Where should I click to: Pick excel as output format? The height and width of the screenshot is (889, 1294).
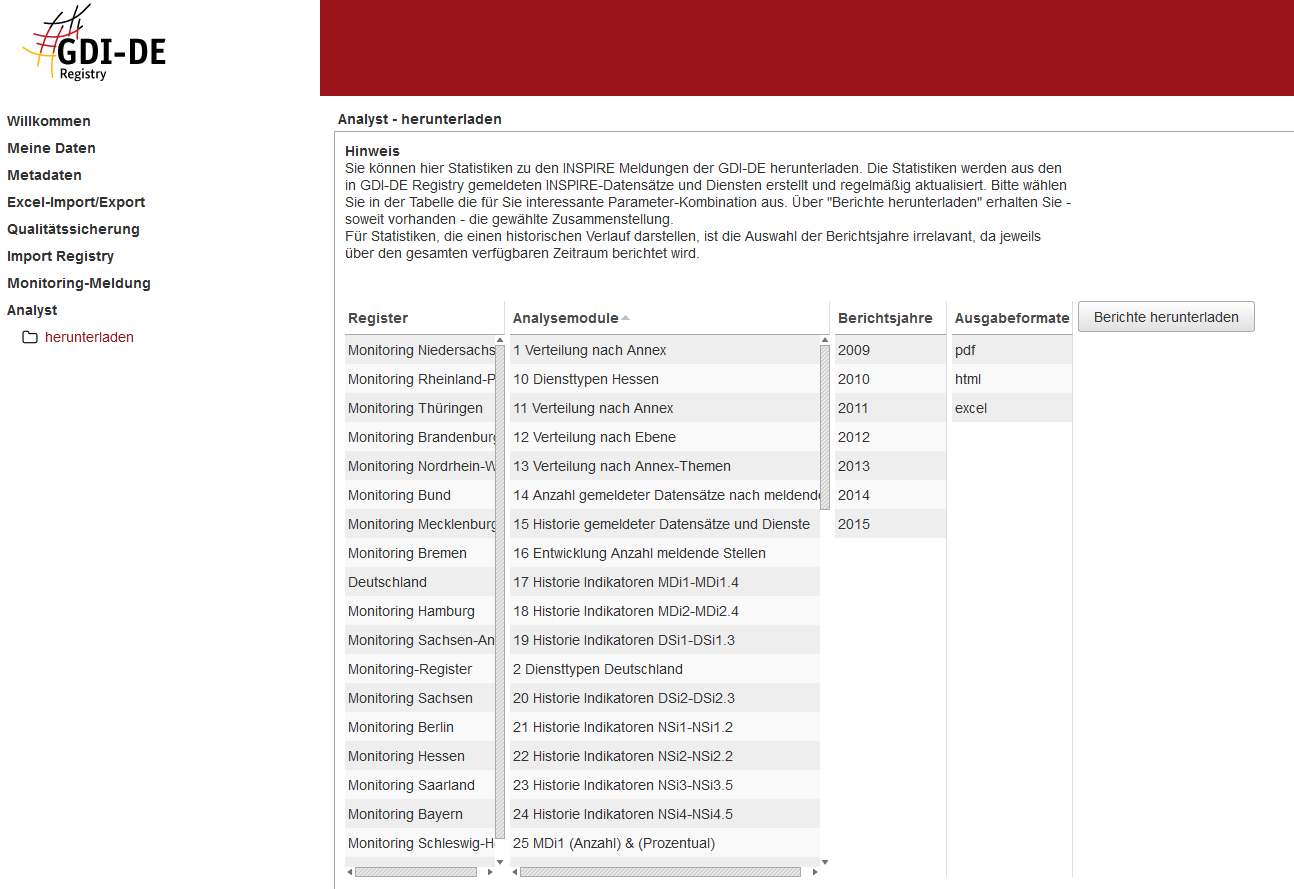971,408
